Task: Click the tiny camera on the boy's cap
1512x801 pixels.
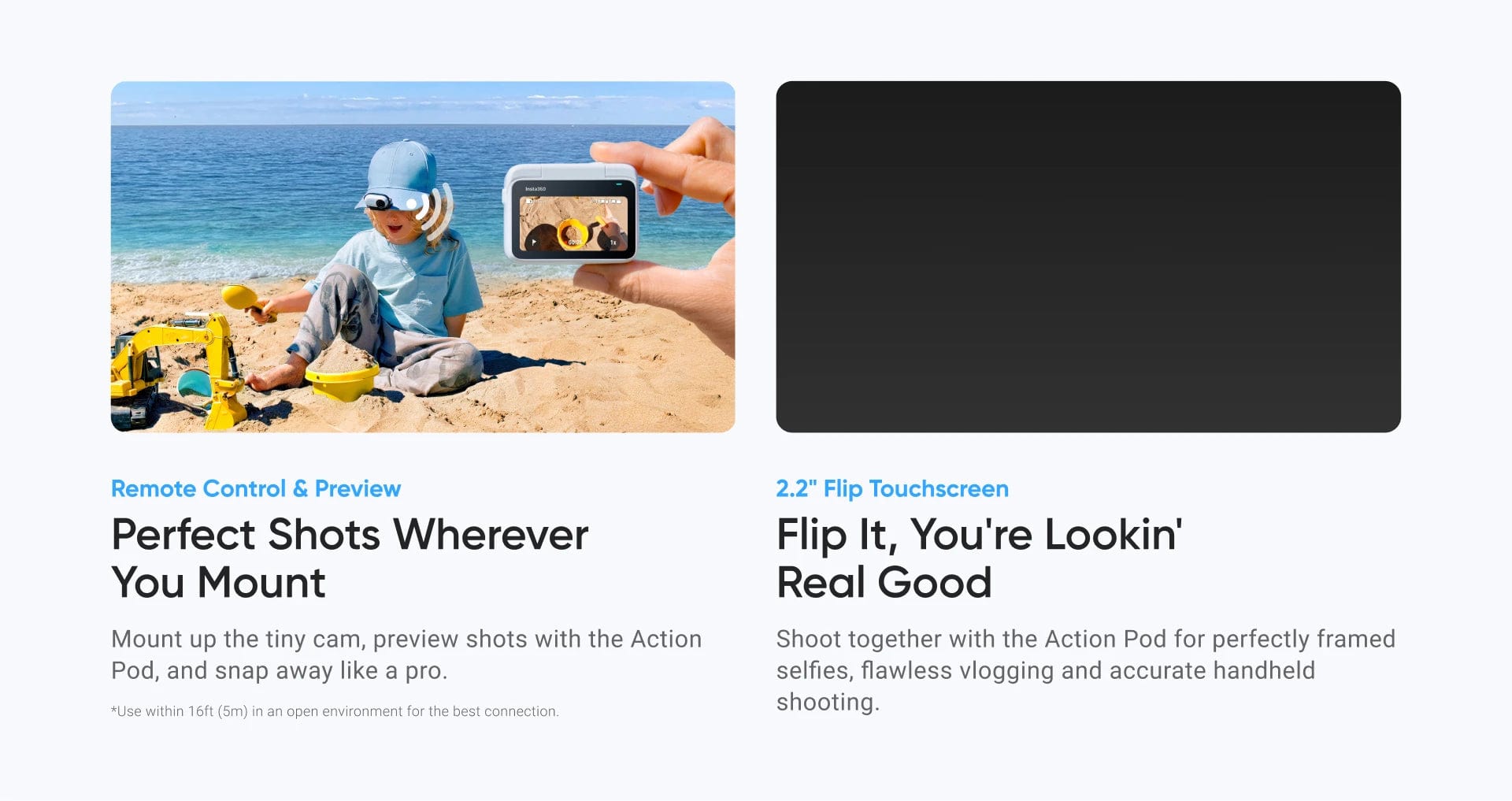Action: (380, 202)
